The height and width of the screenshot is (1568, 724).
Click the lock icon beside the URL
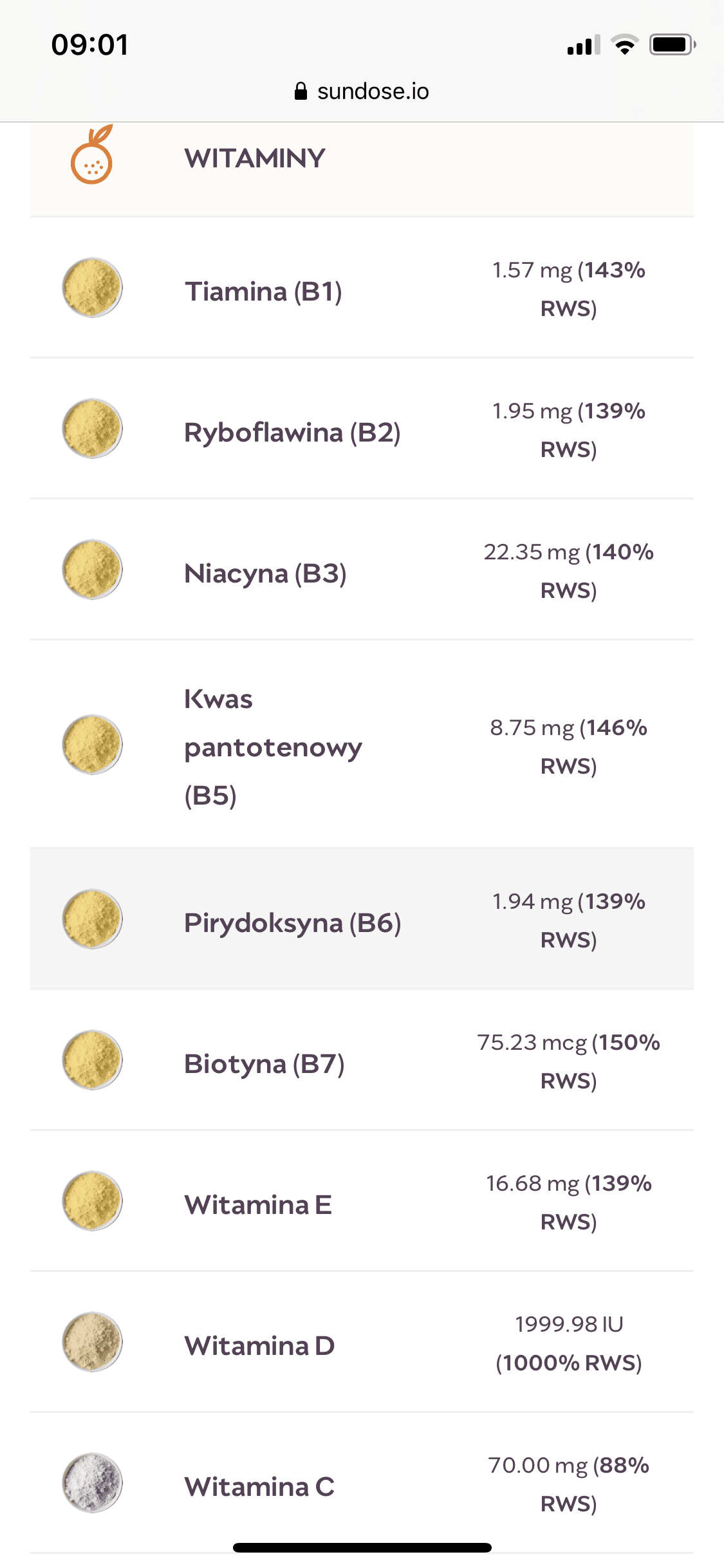pyautogui.click(x=301, y=91)
